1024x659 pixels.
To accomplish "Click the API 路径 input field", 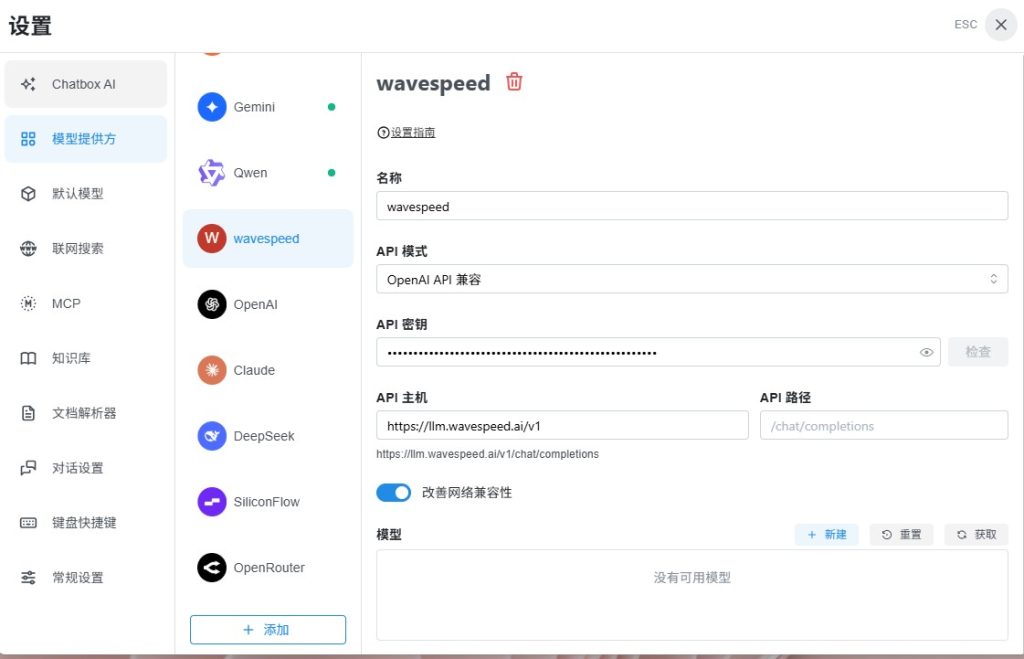I will pyautogui.click(x=884, y=425).
